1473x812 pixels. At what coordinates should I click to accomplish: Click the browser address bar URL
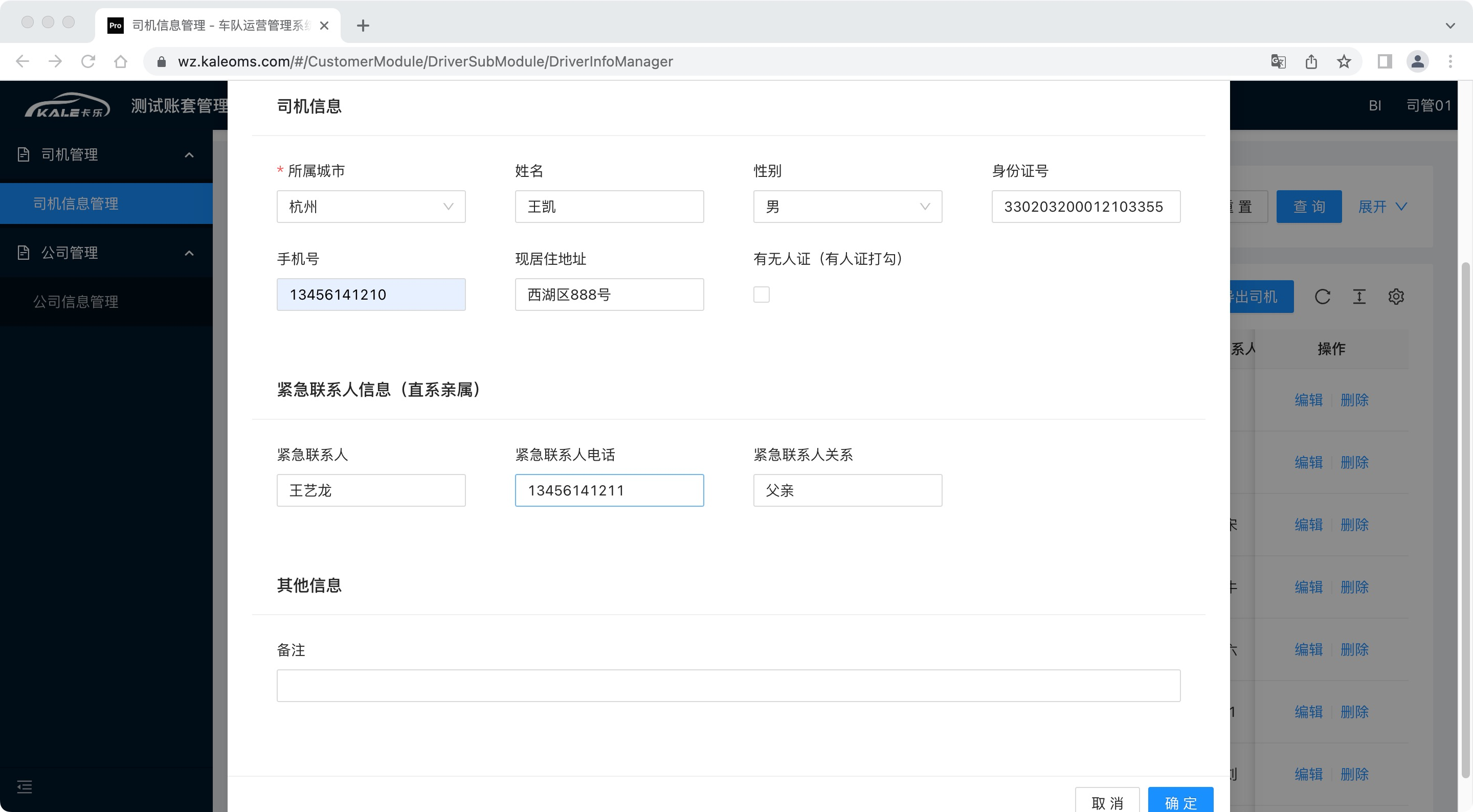pyautogui.click(x=425, y=61)
